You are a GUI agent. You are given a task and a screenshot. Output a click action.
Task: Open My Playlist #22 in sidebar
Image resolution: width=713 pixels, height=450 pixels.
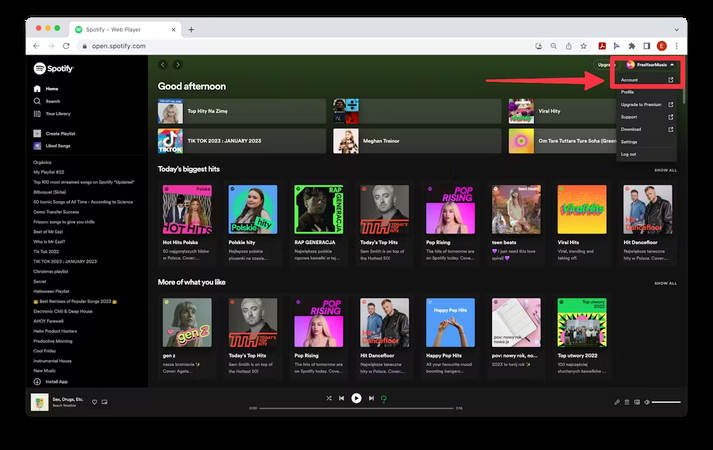(x=49, y=172)
